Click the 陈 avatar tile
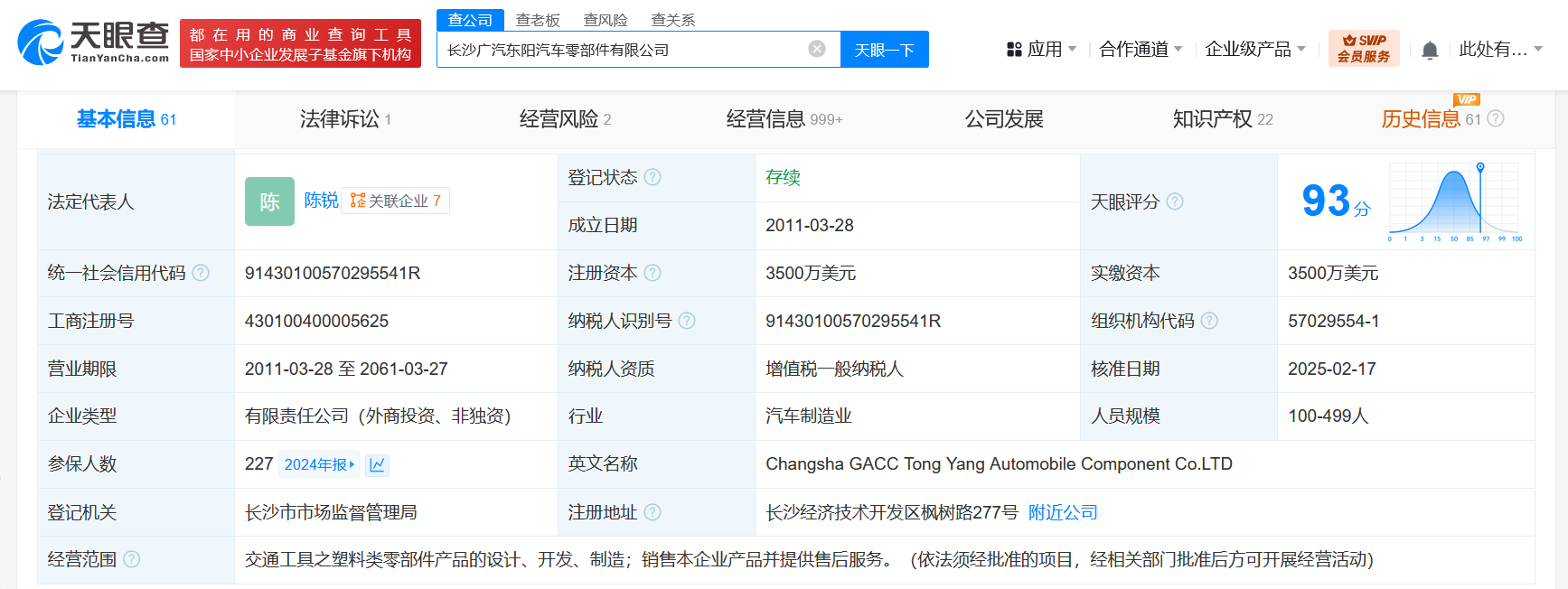 269,201
